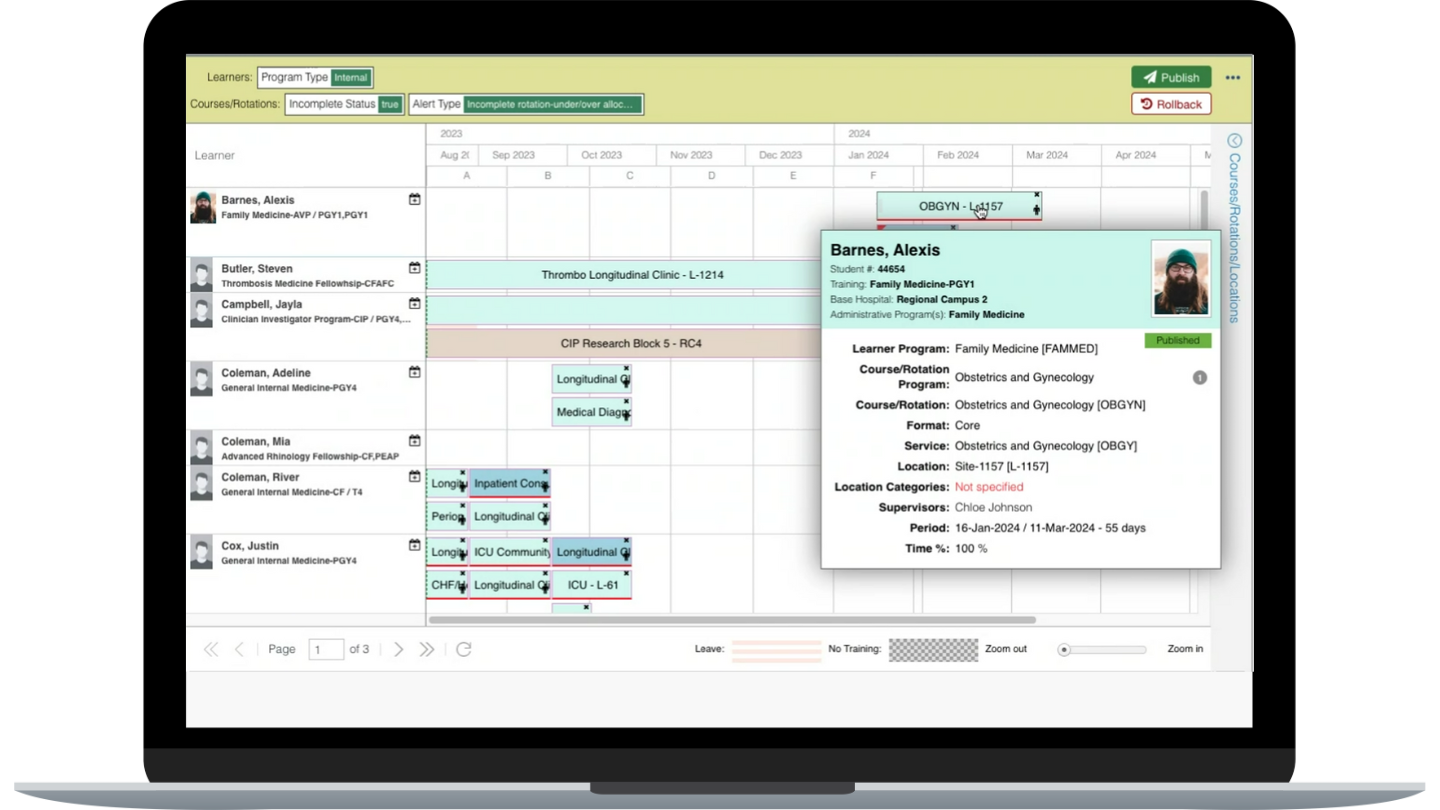Screen dimensions: 1440x810
Task: Rollback recent schedule changes
Action: click(x=1170, y=103)
